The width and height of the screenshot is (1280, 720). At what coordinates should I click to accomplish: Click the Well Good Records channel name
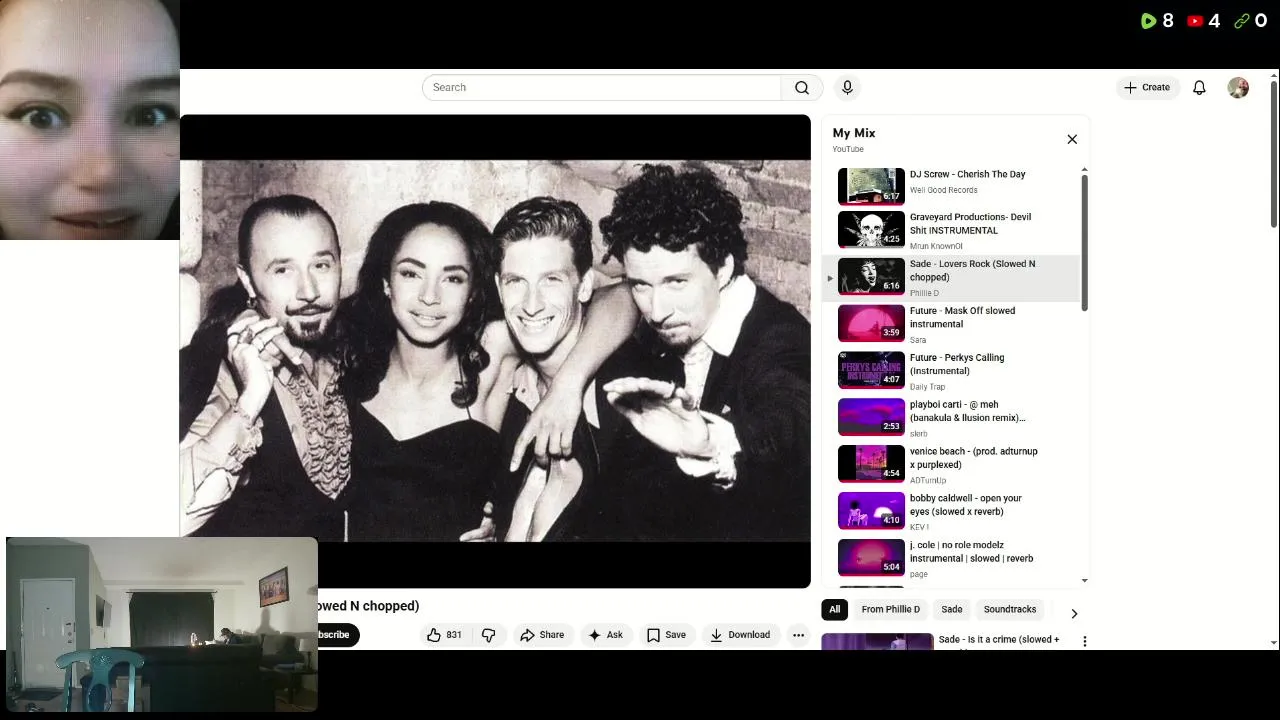point(944,190)
